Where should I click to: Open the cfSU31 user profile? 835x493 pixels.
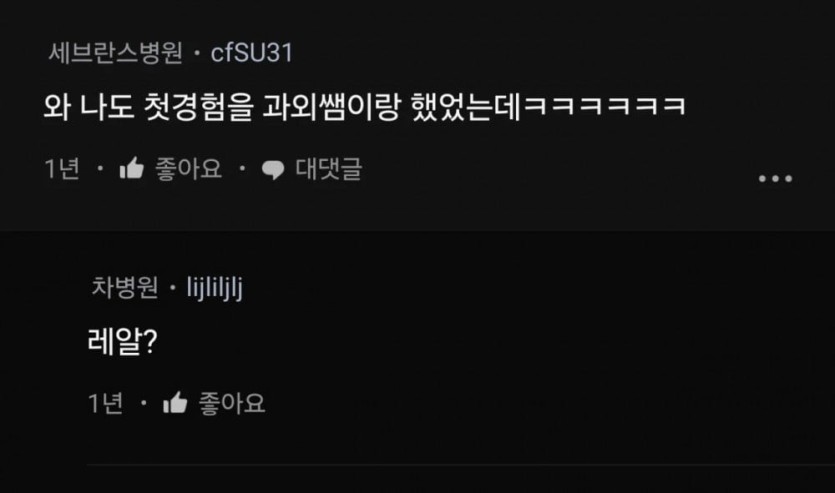[251, 53]
